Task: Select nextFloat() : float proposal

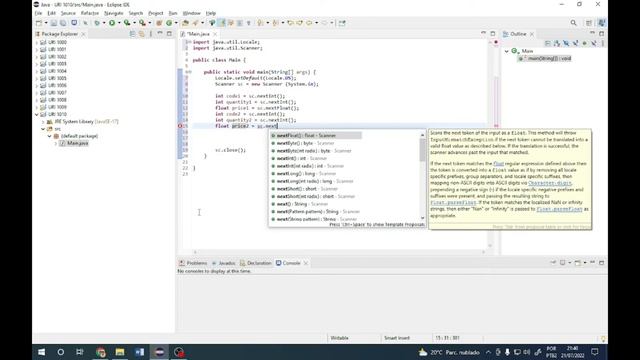Action: (x=316, y=136)
